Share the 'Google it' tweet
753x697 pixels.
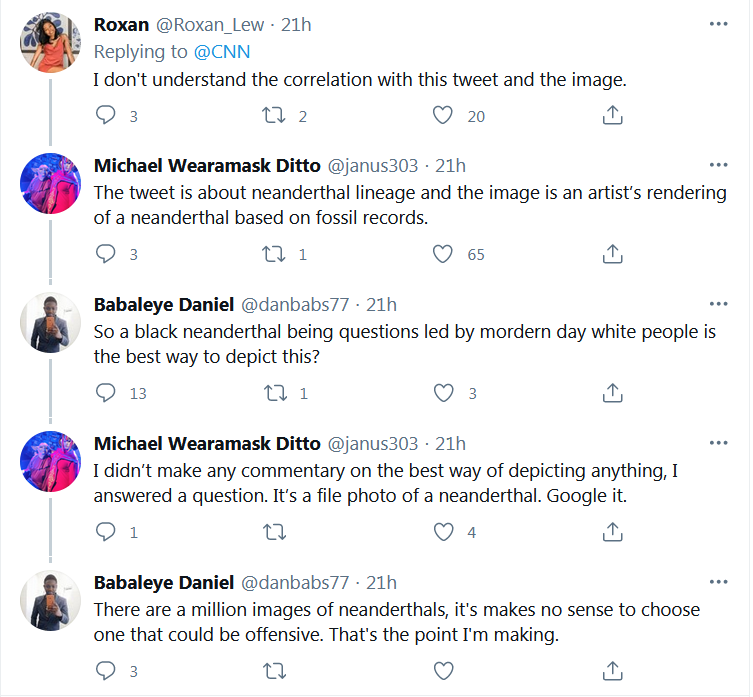pos(612,531)
